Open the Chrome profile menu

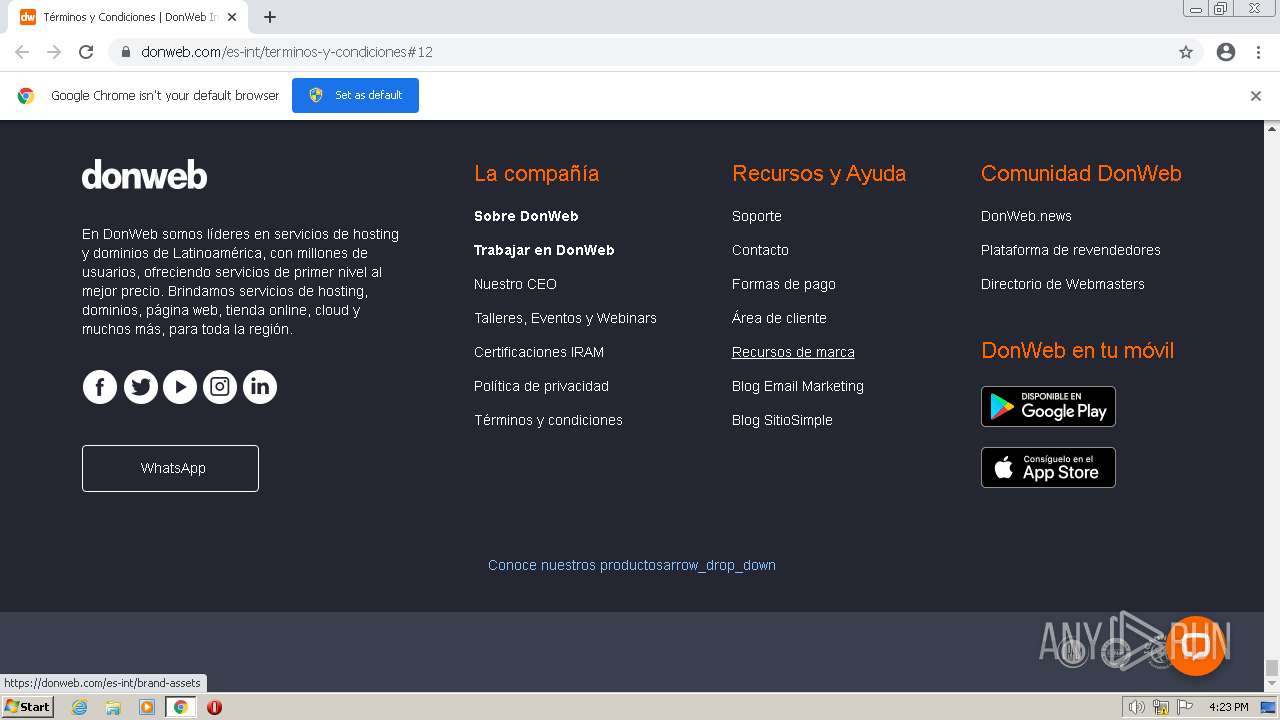[x=1226, y=52]
